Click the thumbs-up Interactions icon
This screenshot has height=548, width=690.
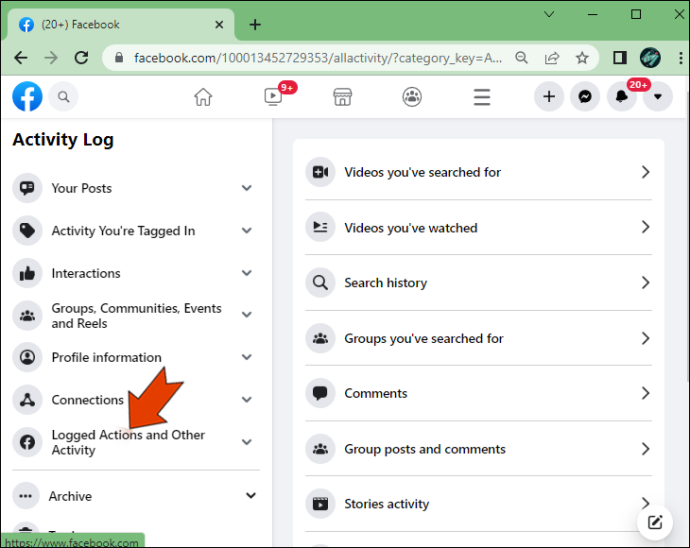27,273
